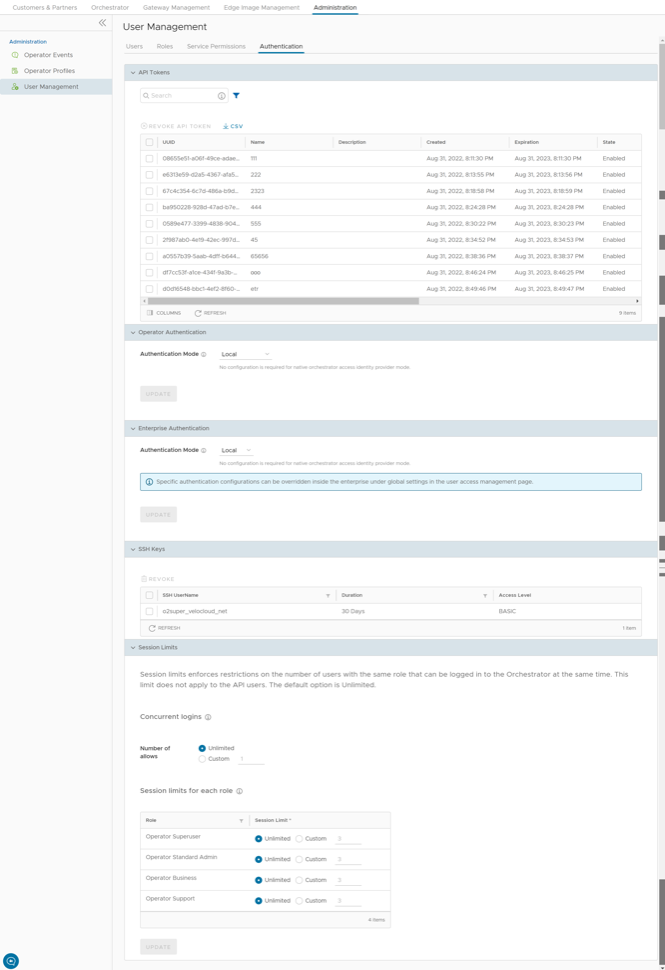Select Custom for Number of allows

coord(202,759)
